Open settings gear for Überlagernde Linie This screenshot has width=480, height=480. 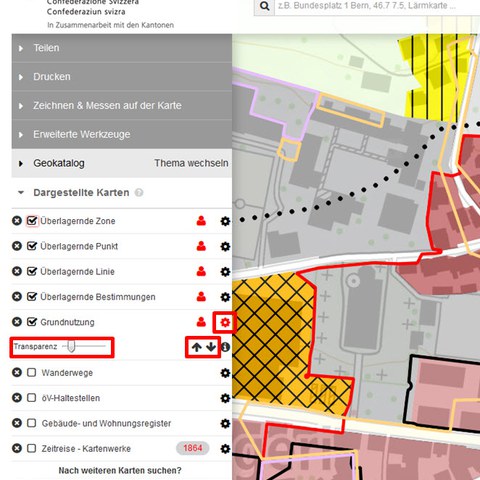tap(225, 272)
